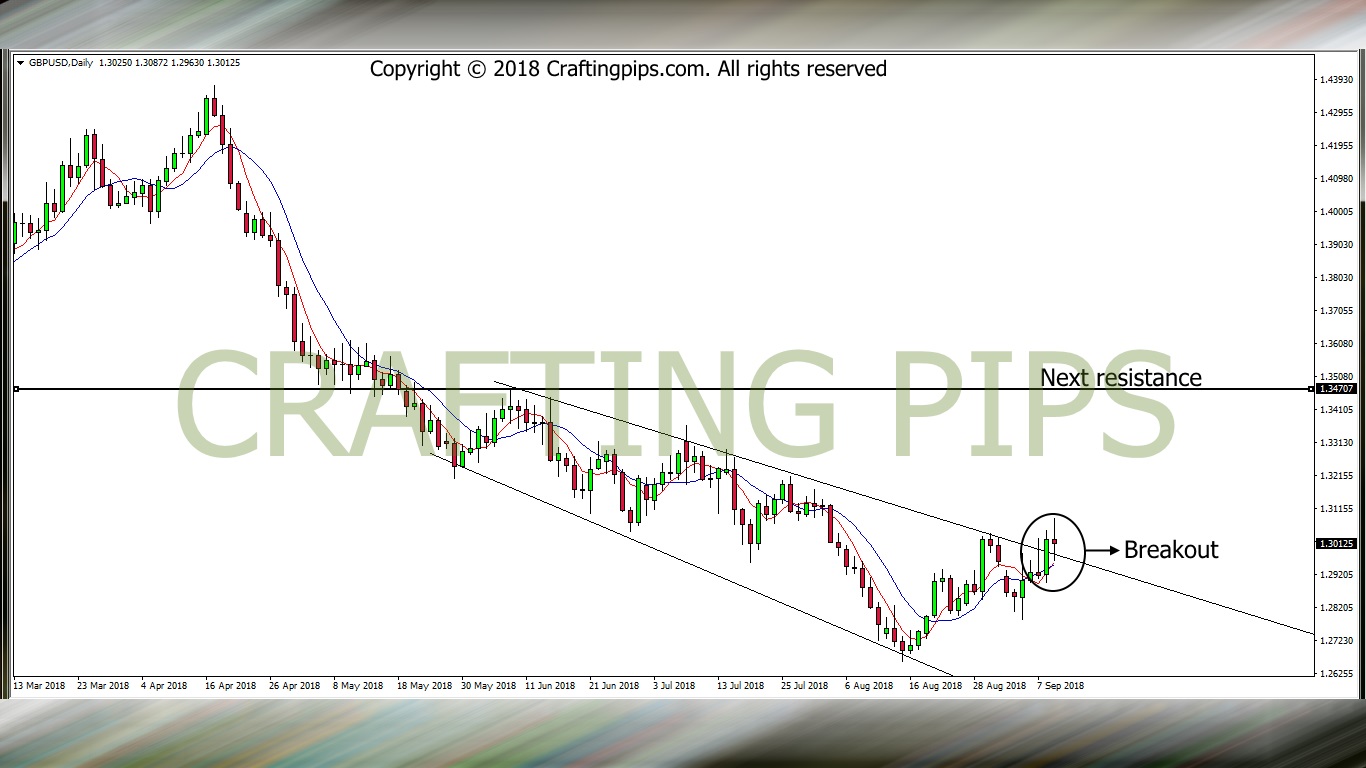Click the high value 1.30872 in header

click(153, 63)
